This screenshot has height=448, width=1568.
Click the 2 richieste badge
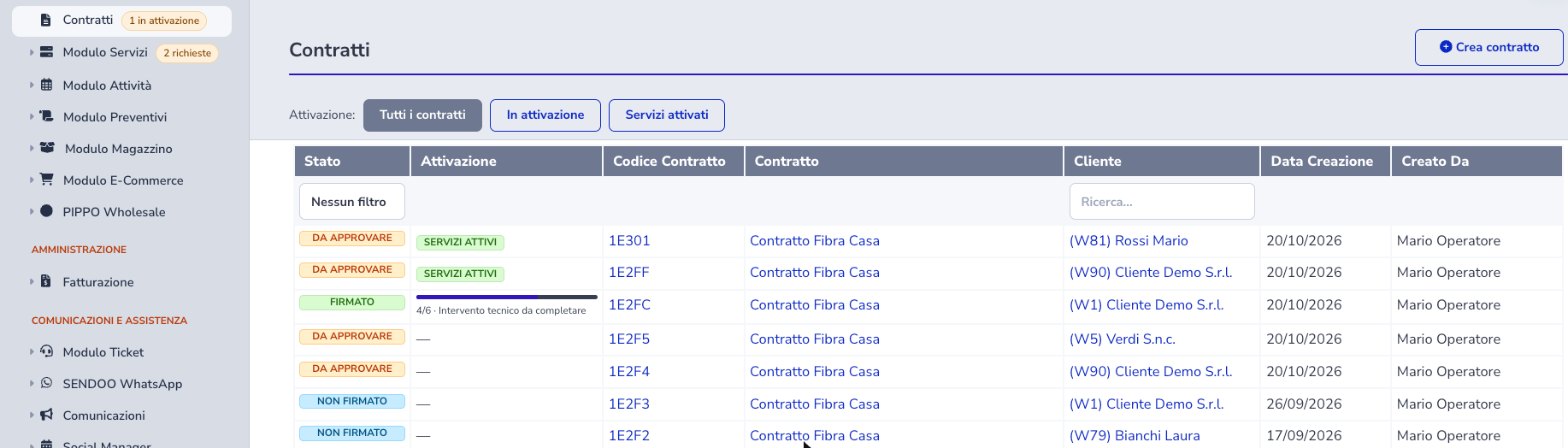(187, 53)
